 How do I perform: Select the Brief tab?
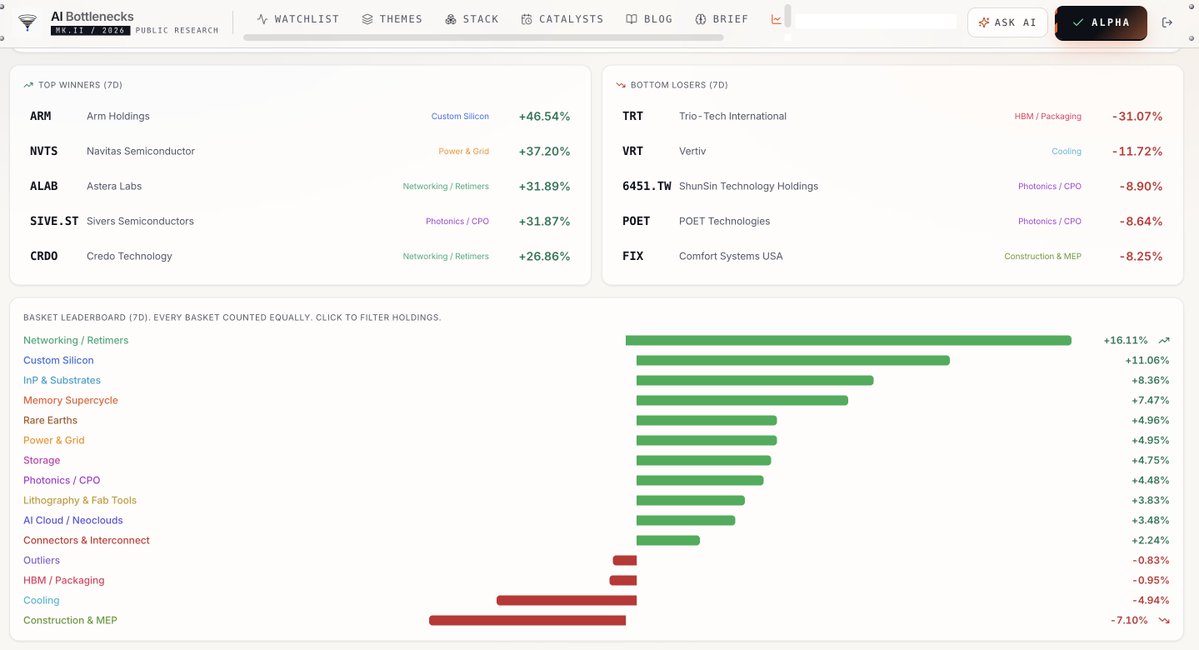tap(722, 19)
